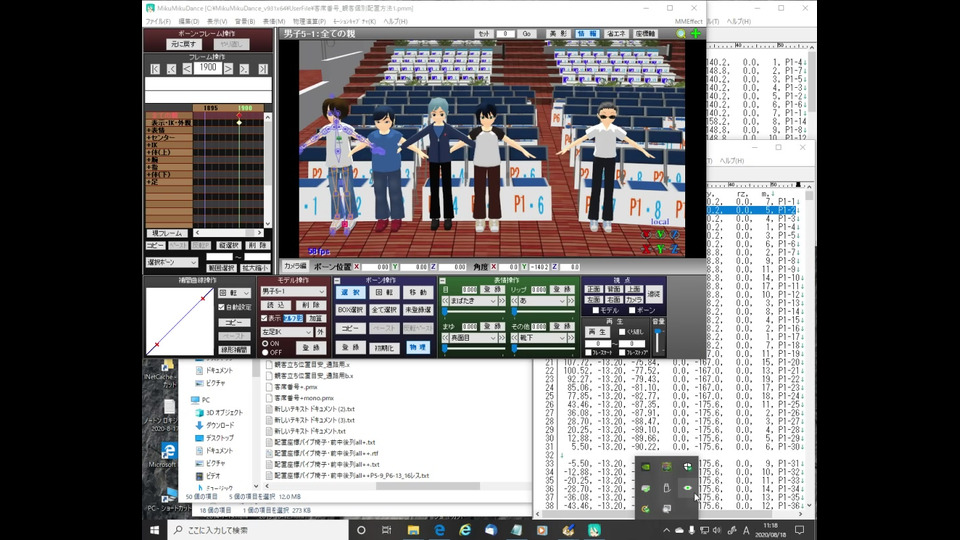Image resolution: width=960 pixels, height=540 pixels.
Task: Open File Explorer from the taskbar
Action: click(413, 530)
